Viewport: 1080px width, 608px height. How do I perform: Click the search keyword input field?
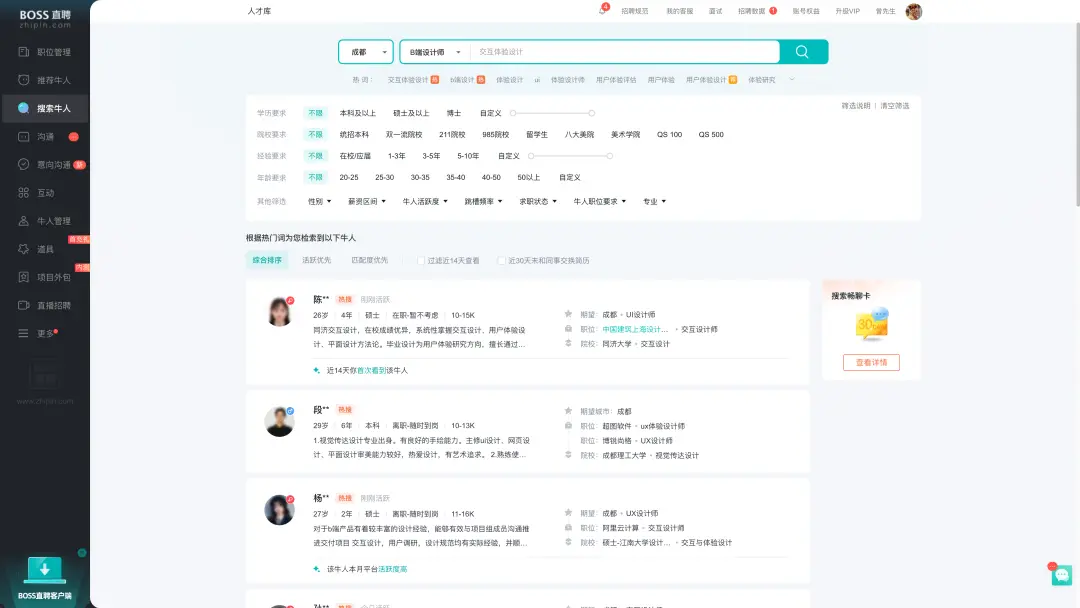(x=620, y=52)
